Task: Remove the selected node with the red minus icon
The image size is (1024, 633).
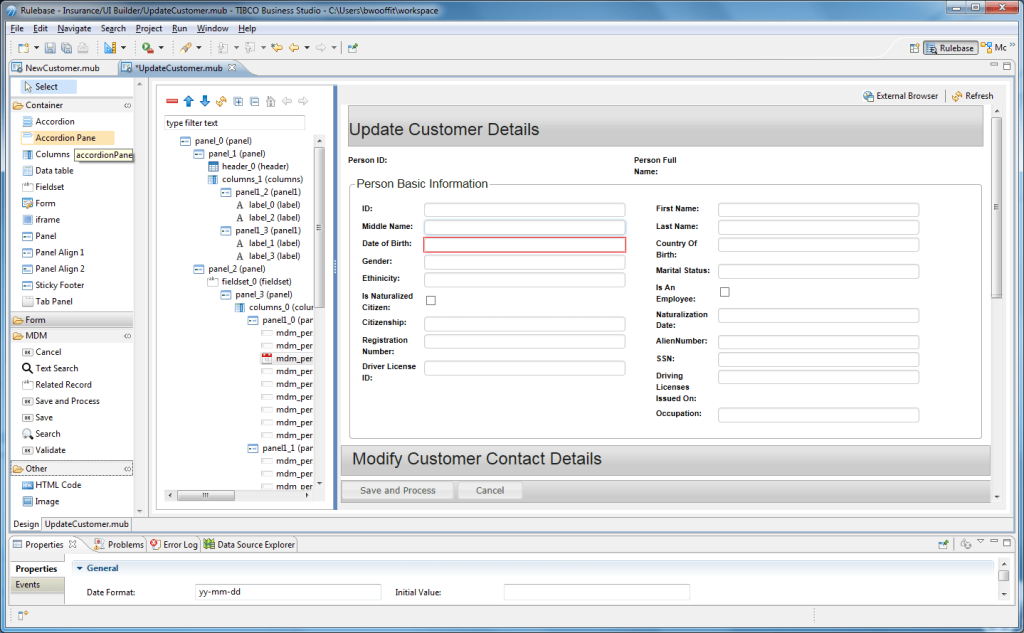Action: coord(172,100)
